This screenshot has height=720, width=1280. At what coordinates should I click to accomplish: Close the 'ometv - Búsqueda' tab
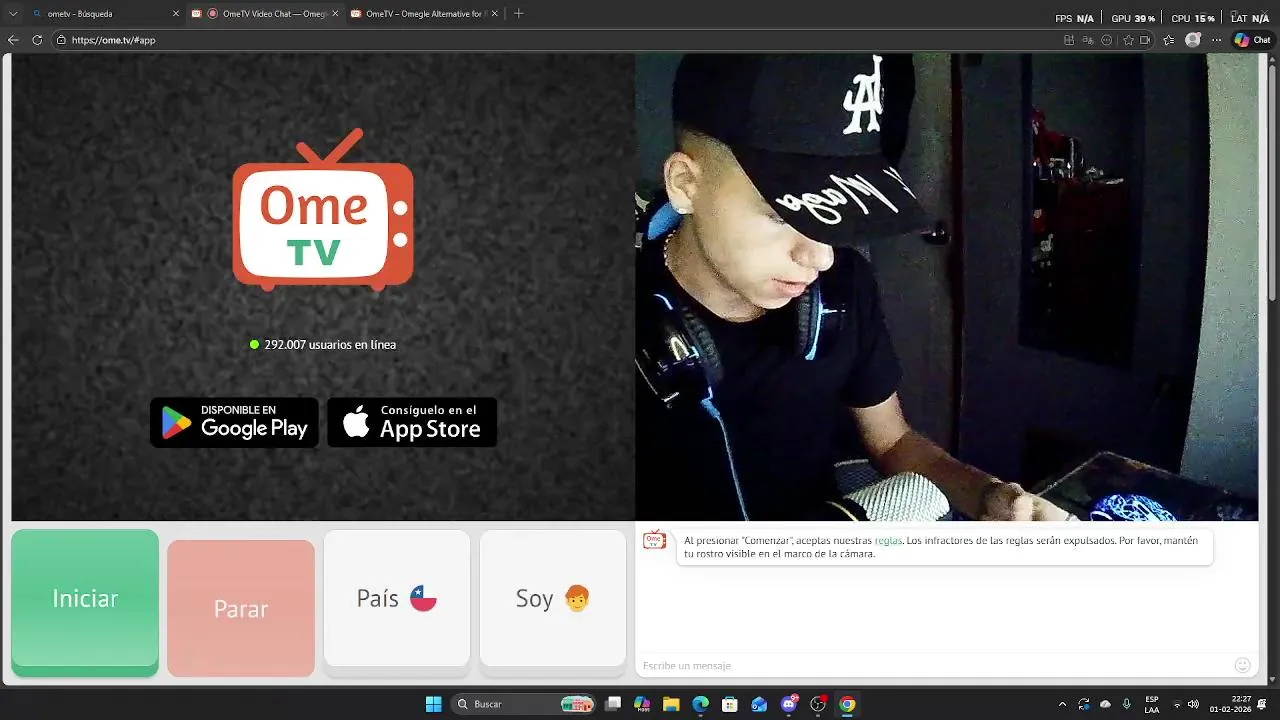176,14
